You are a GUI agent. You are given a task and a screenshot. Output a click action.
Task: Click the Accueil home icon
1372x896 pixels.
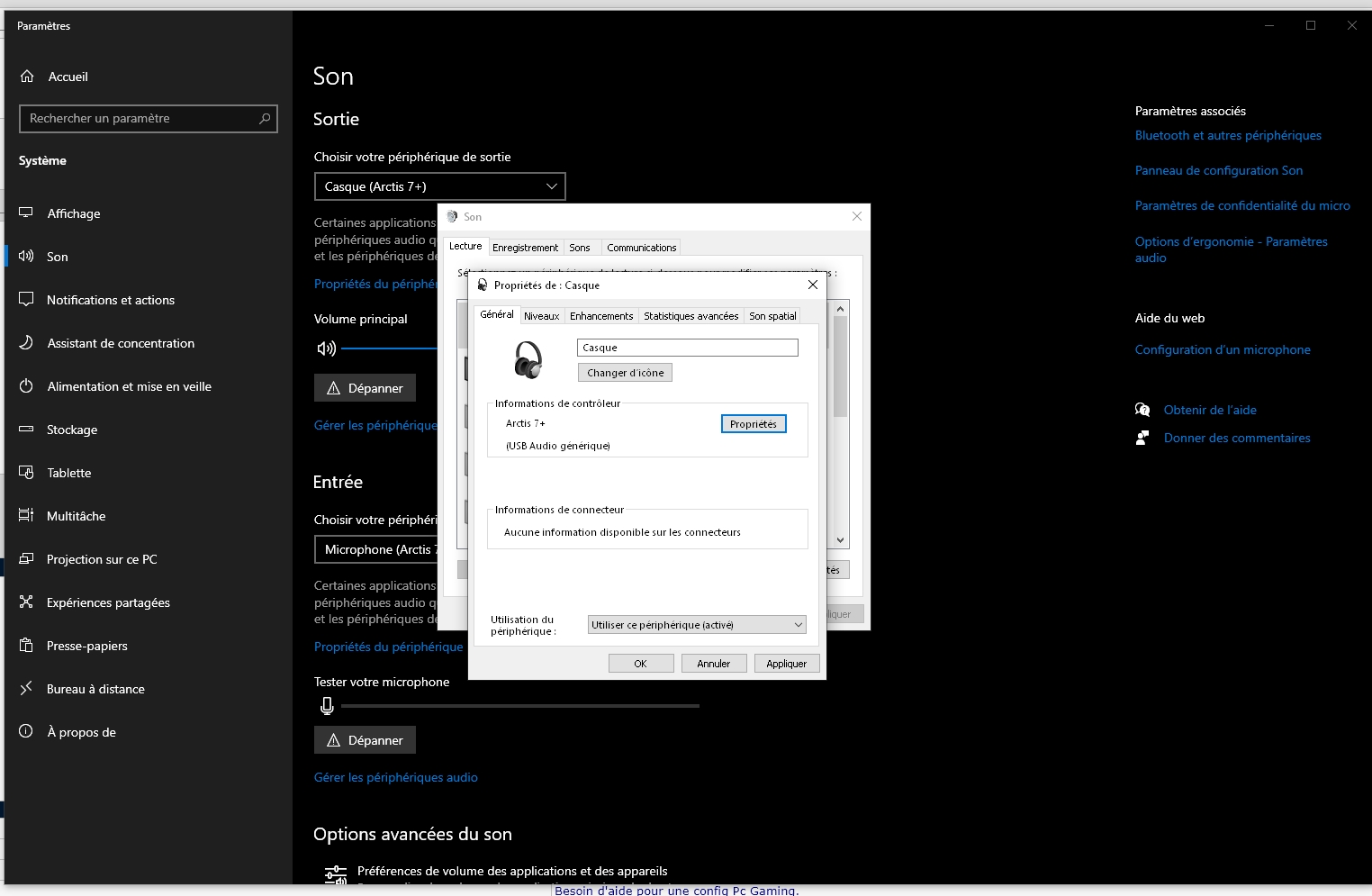pos(27,77)
